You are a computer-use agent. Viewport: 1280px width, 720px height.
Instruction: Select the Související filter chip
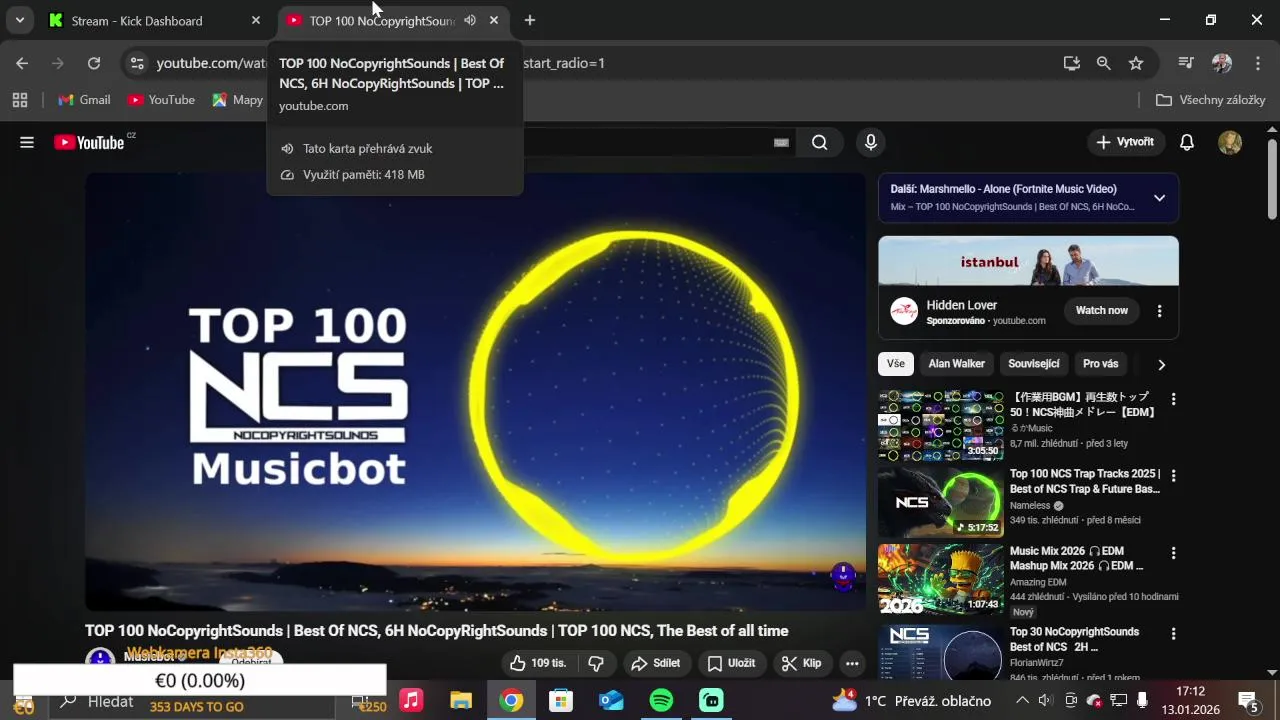click(x=1034, y=364)
